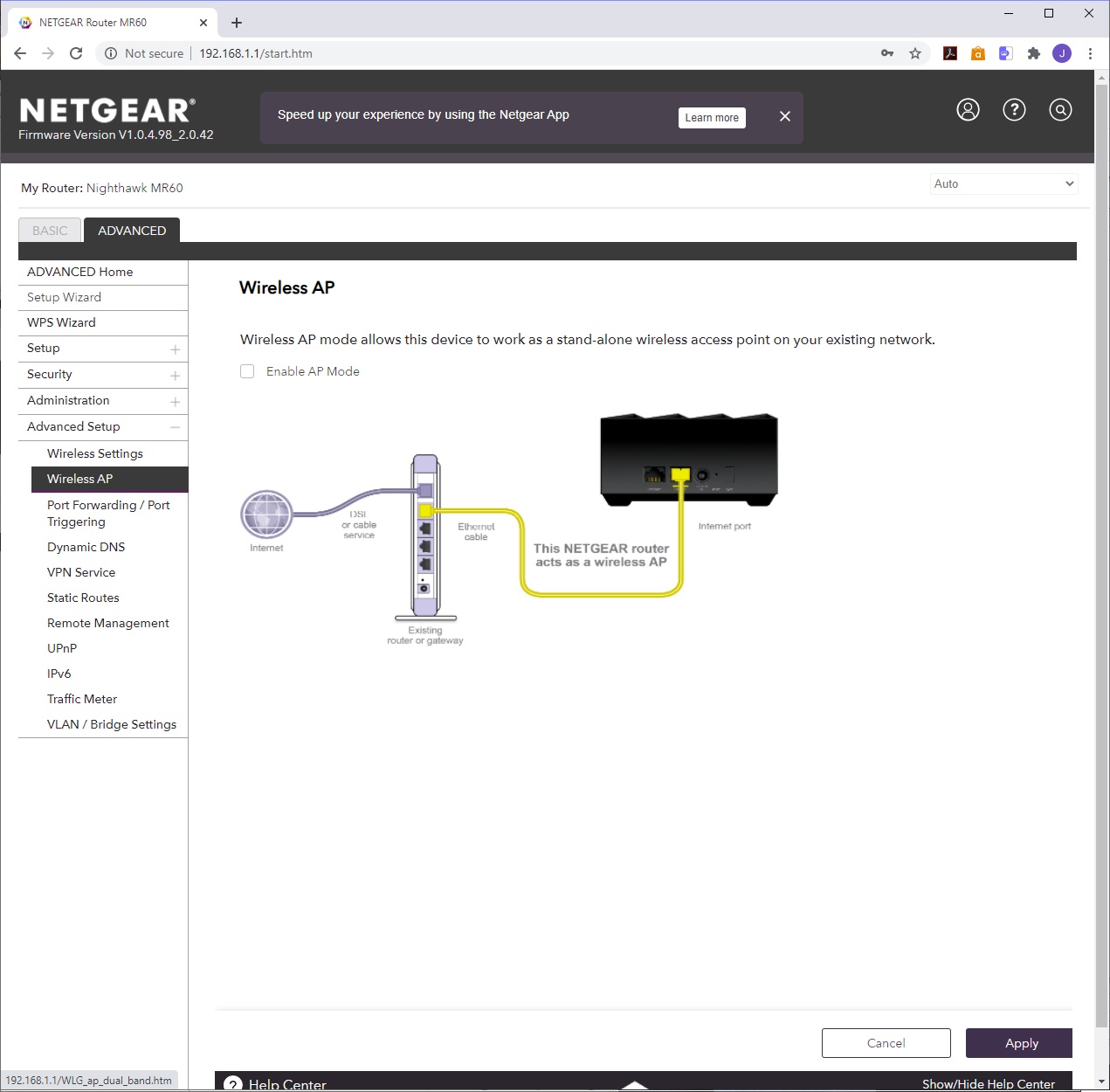The width and height of the screenshot is (1110, 1092).
Task: Reload the router page
Action: [x=76, y=53]
